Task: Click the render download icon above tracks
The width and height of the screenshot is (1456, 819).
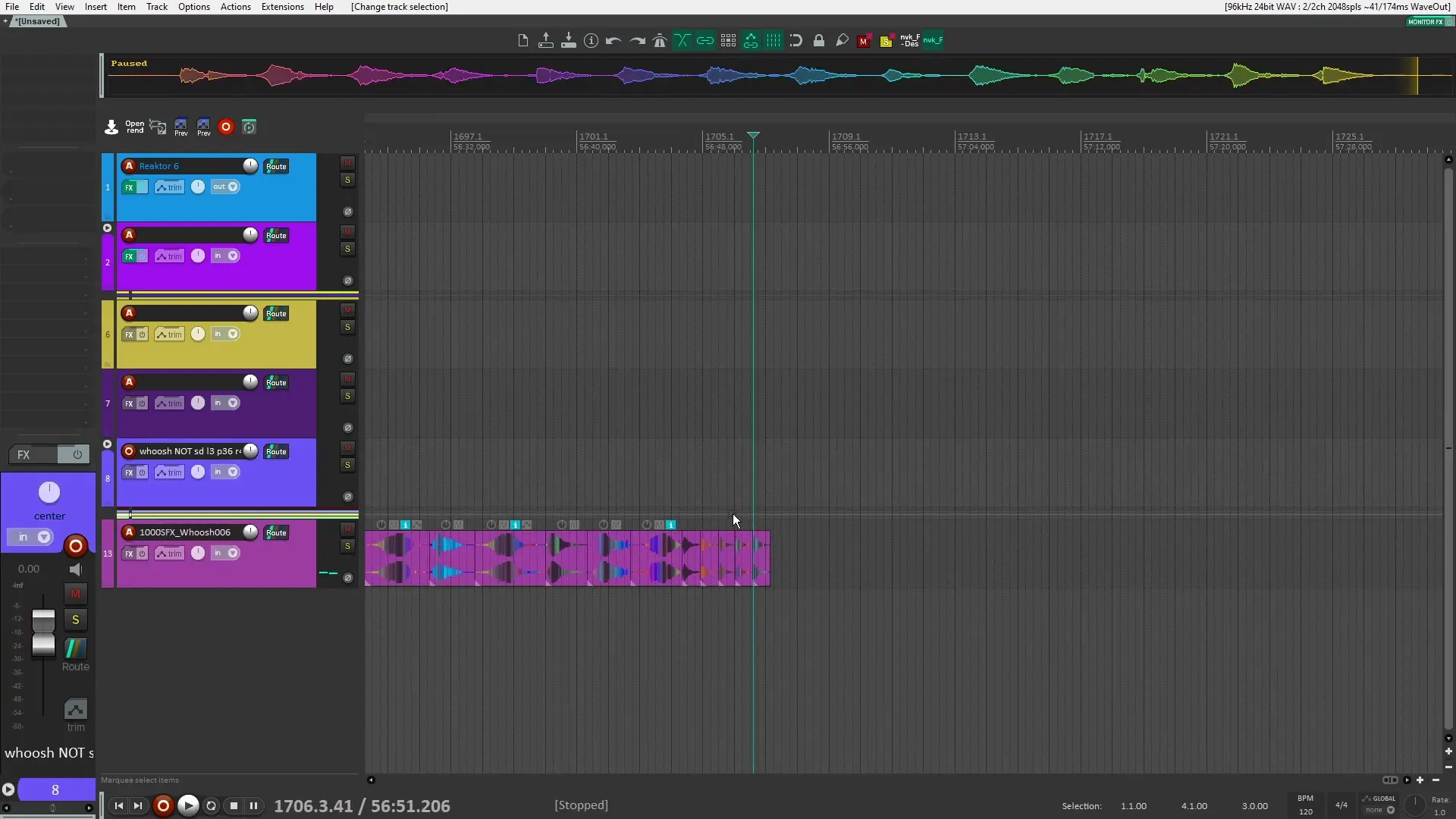Action: point(111,127)
